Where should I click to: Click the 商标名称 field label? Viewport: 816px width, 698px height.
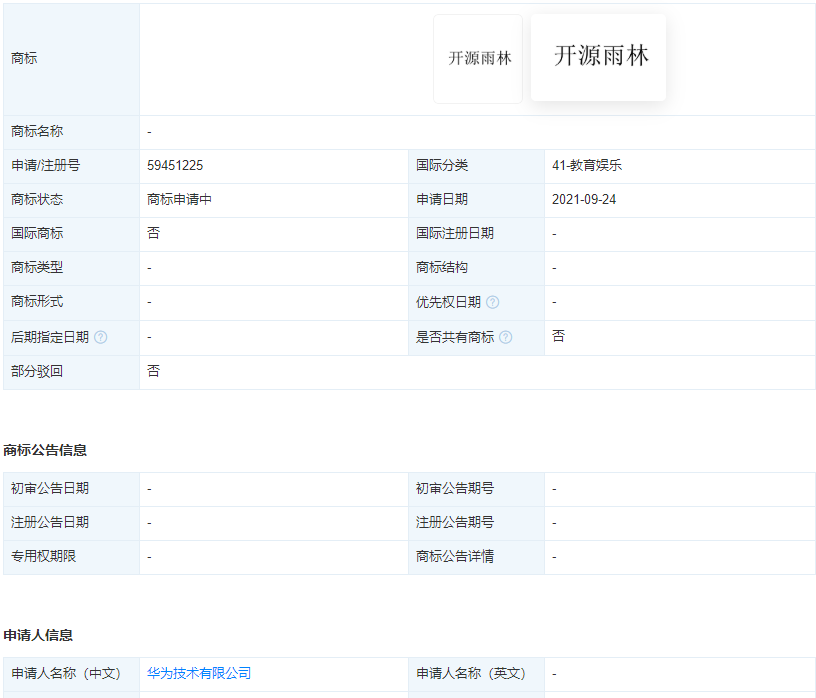[37, 131]
